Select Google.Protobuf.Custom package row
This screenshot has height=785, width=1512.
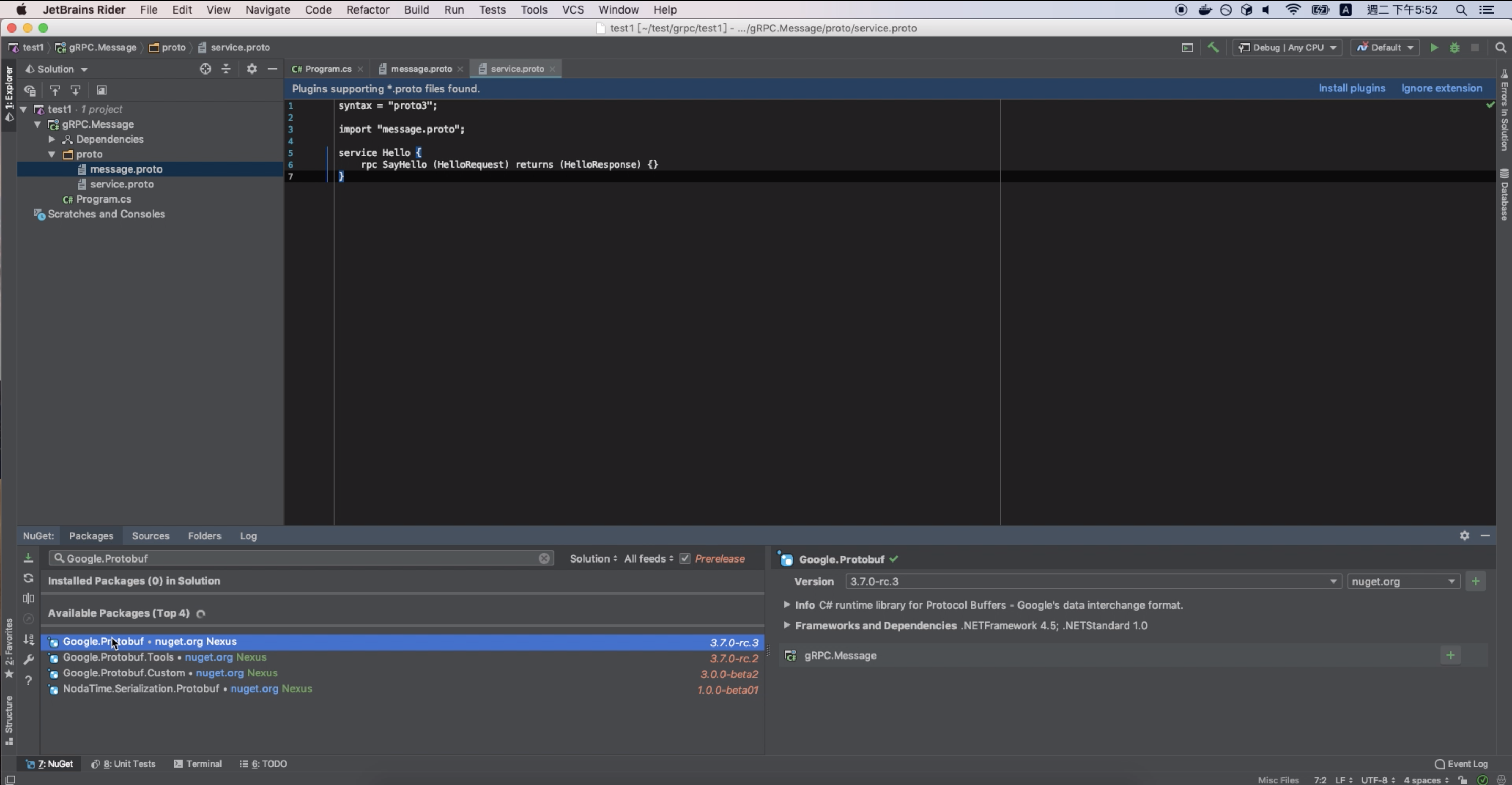click(x=403, y=673)
